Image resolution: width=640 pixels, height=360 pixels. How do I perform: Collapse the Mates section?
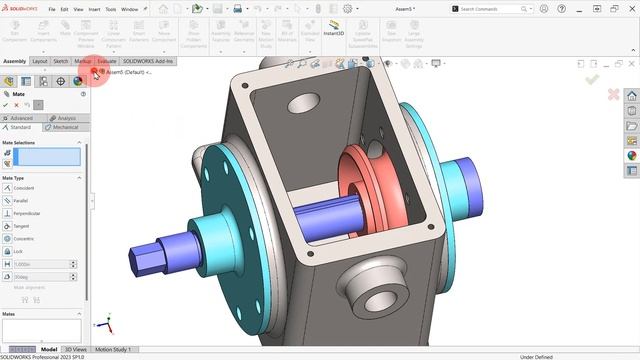tap(79, 314)
